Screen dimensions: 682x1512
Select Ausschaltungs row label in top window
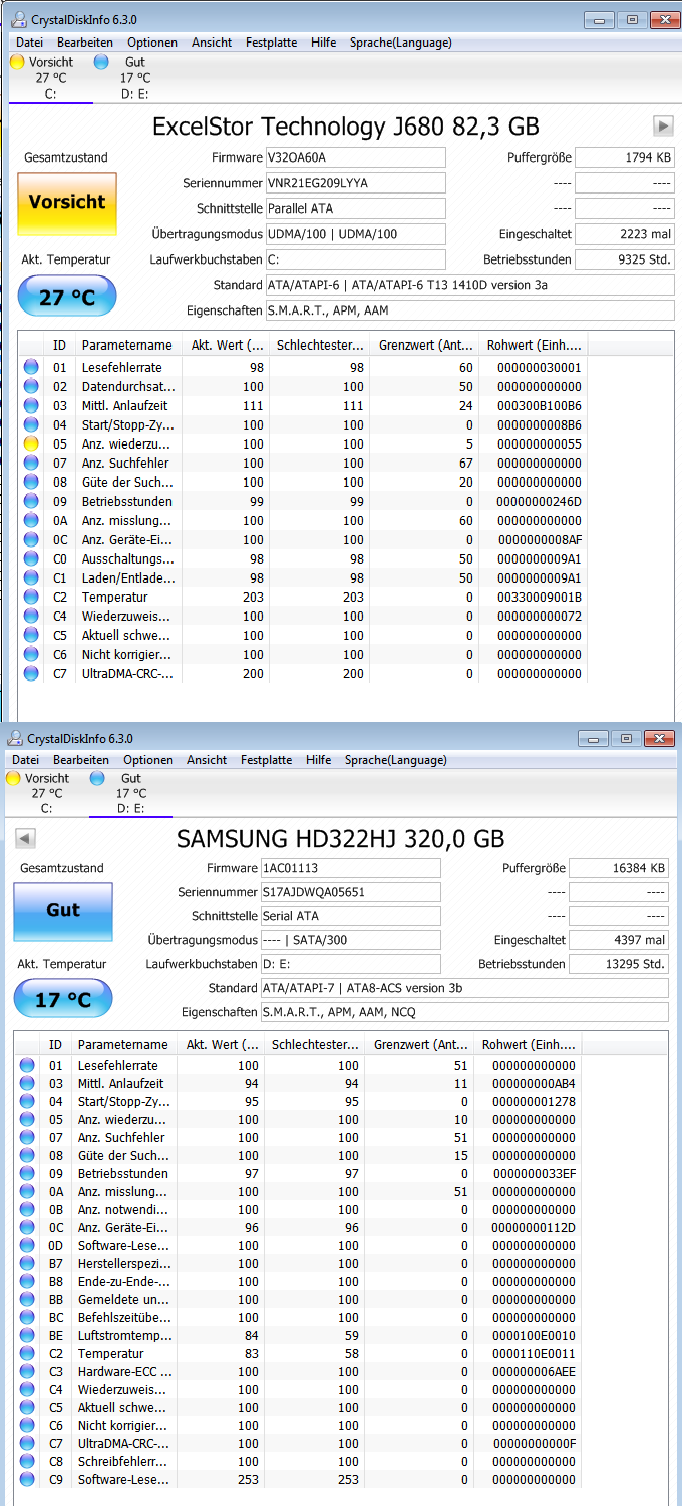[x=128, y=559]
